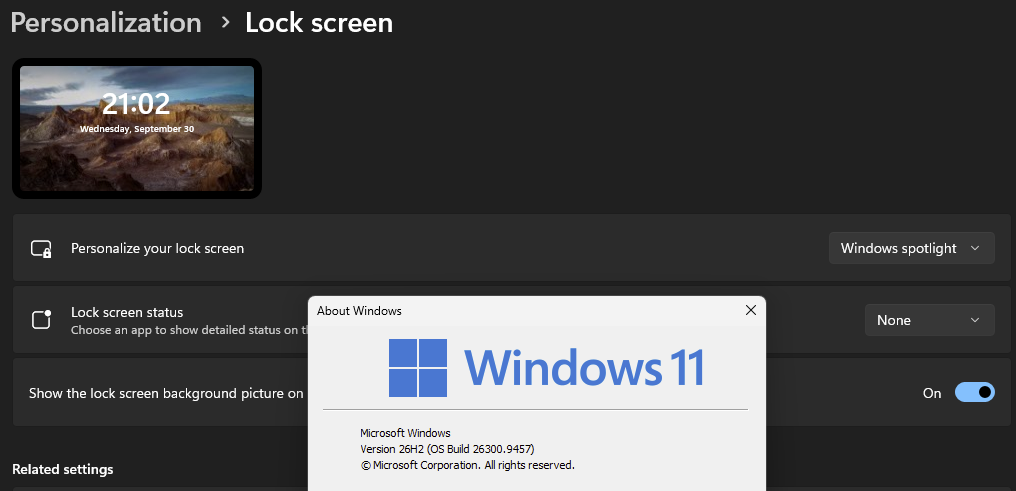
Task: Click the Windows 11 logo in About dialog
Action: pos(546,367)
